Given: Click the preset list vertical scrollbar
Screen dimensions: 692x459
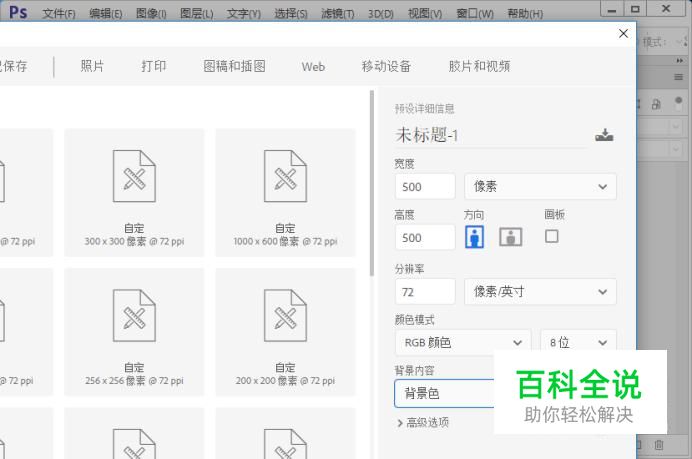Looking at the screenshot, I should [372, 183].
